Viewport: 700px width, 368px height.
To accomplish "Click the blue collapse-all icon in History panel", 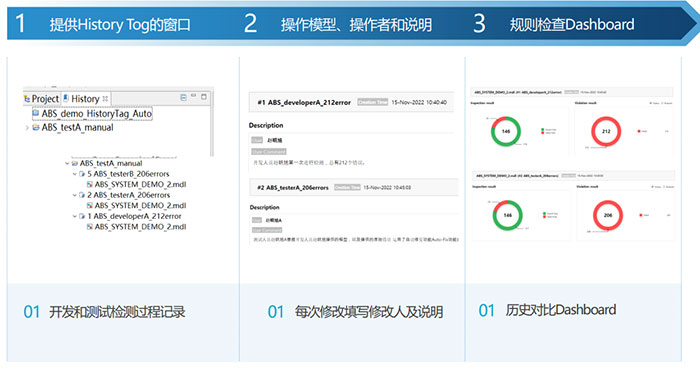I will click(183, 97).
